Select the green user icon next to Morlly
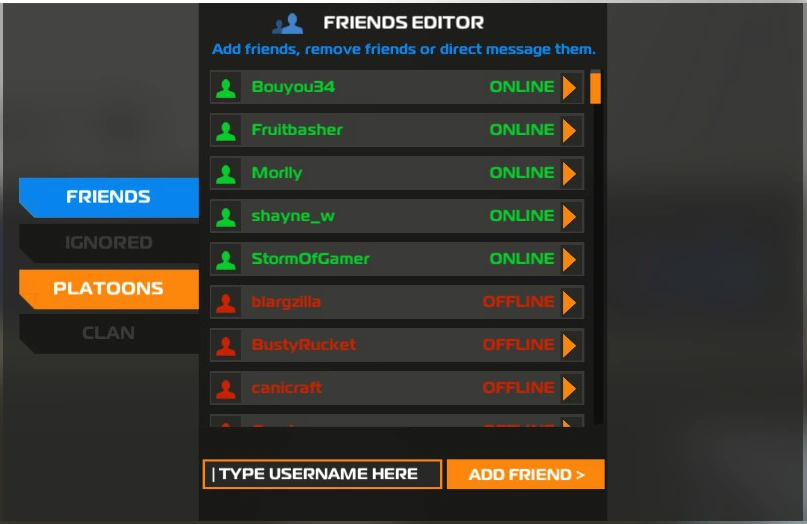807x524 pixels. coord(226,173)
